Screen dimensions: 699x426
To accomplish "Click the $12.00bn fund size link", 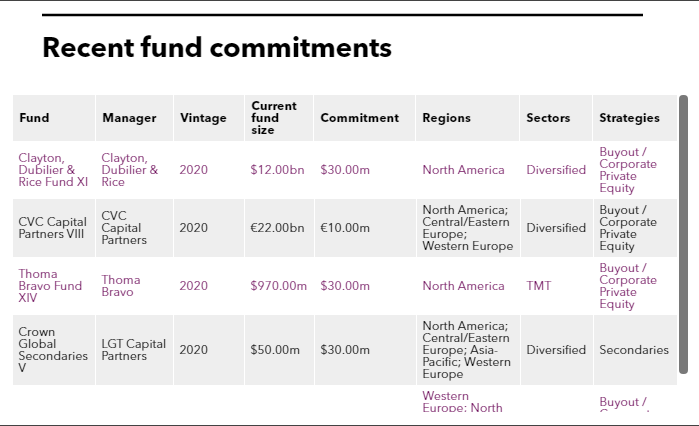I will pyautogui.click(x=277, y=170).
